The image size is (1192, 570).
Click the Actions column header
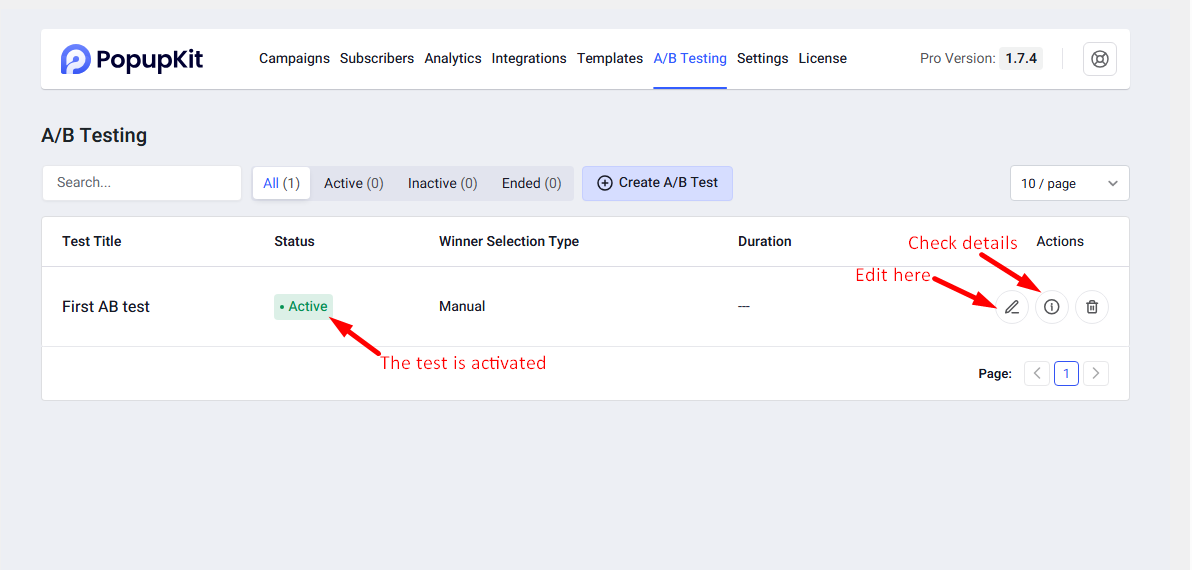pos(1060,241)
